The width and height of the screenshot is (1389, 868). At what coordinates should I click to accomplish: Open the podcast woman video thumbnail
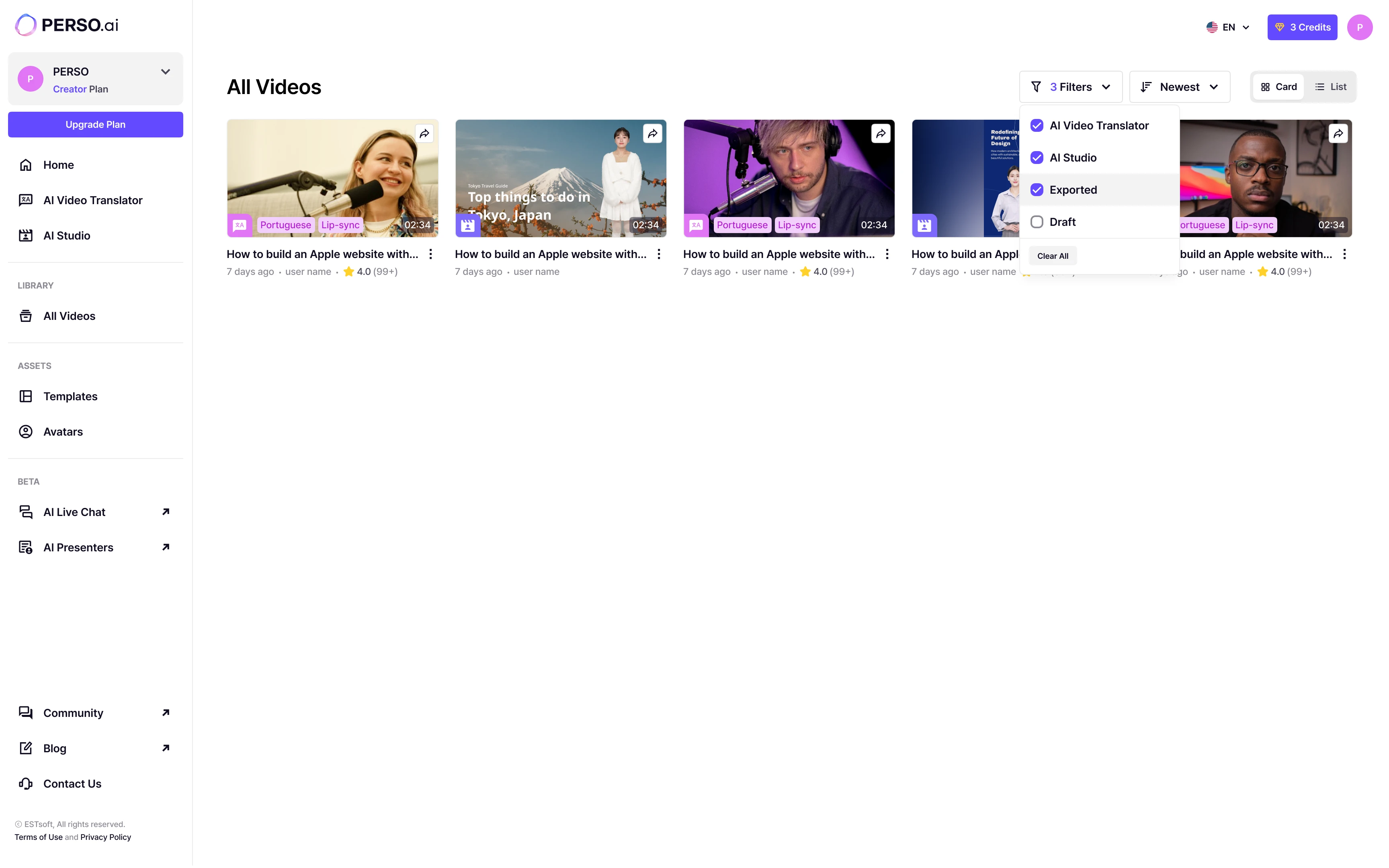coord(333,178)
